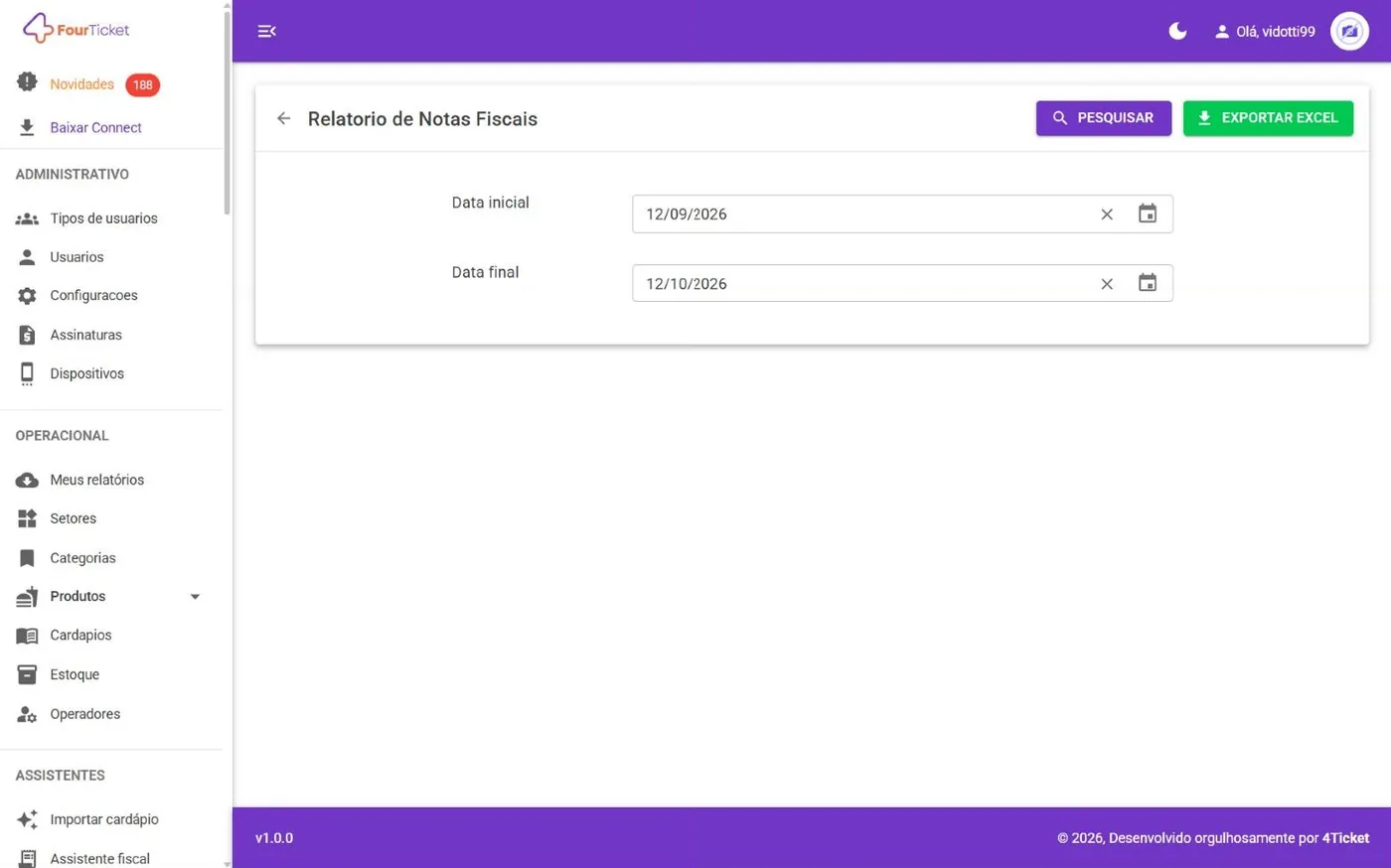Toggle dark mode moon icon
This screenshot has width=1391, height=868.
(1177, 31)
